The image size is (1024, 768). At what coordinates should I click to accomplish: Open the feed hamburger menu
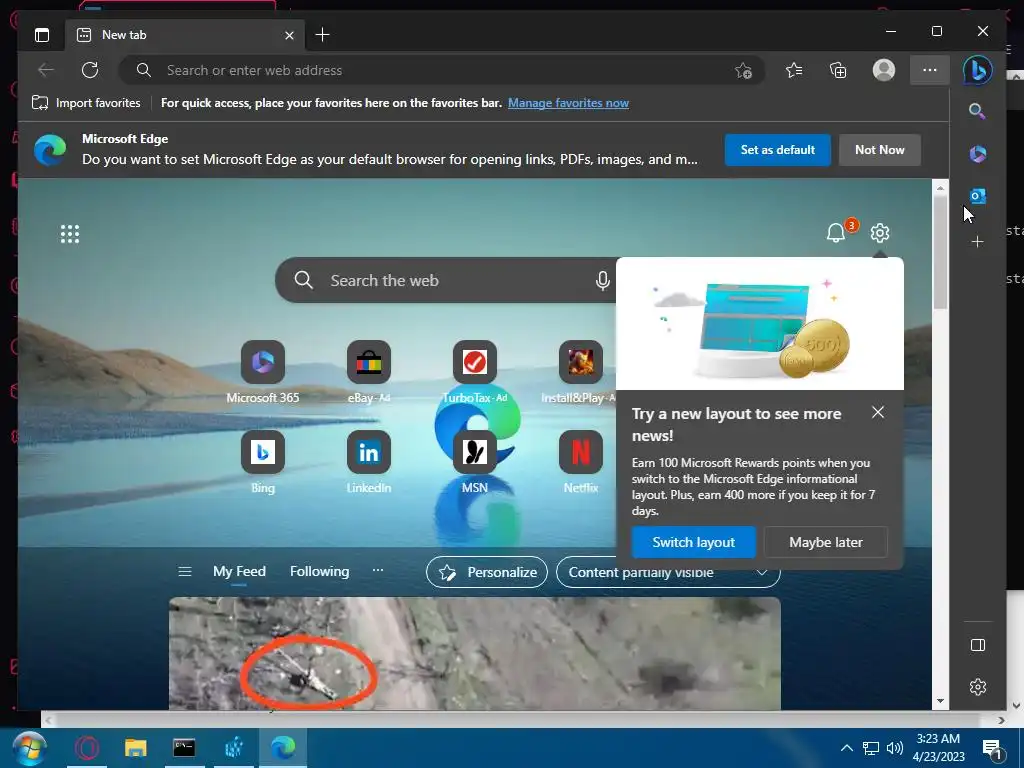click(x=185, y=571)
